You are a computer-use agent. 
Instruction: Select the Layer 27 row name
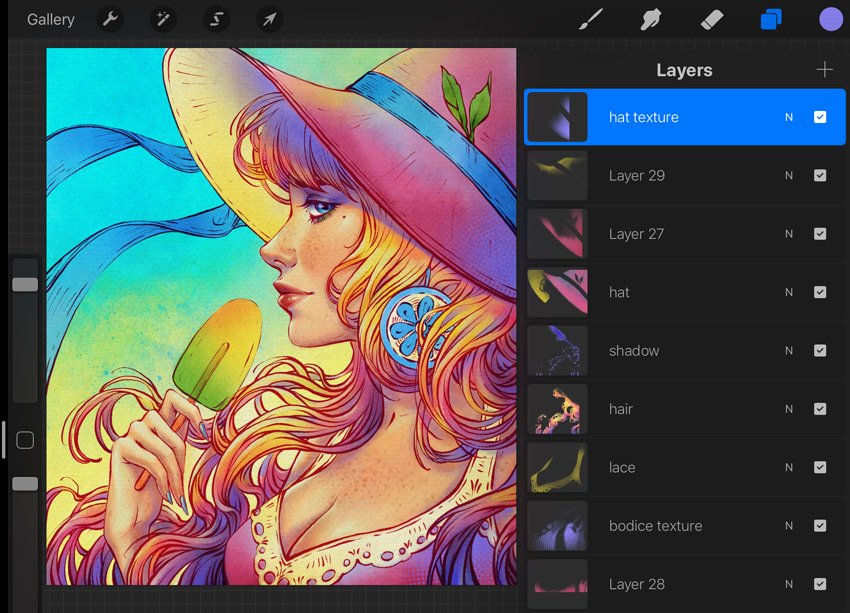[636, 234]
